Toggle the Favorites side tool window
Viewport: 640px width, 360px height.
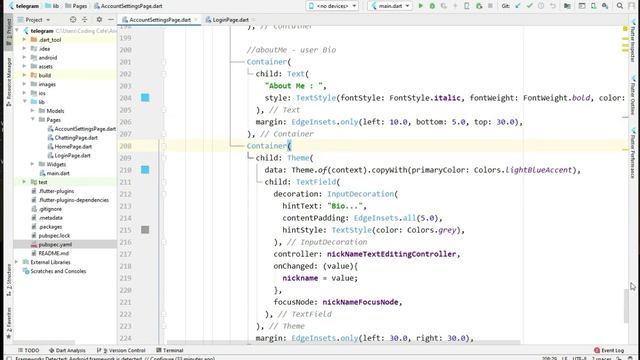[x=8, y=323]
